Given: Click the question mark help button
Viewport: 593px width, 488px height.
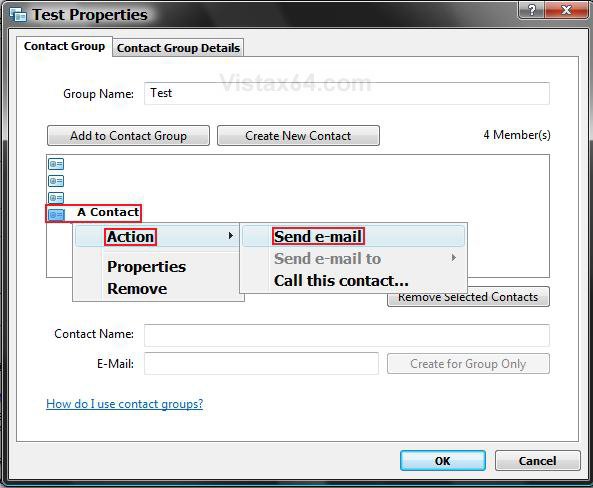Looking at the screenshot, I should point(532,10).
